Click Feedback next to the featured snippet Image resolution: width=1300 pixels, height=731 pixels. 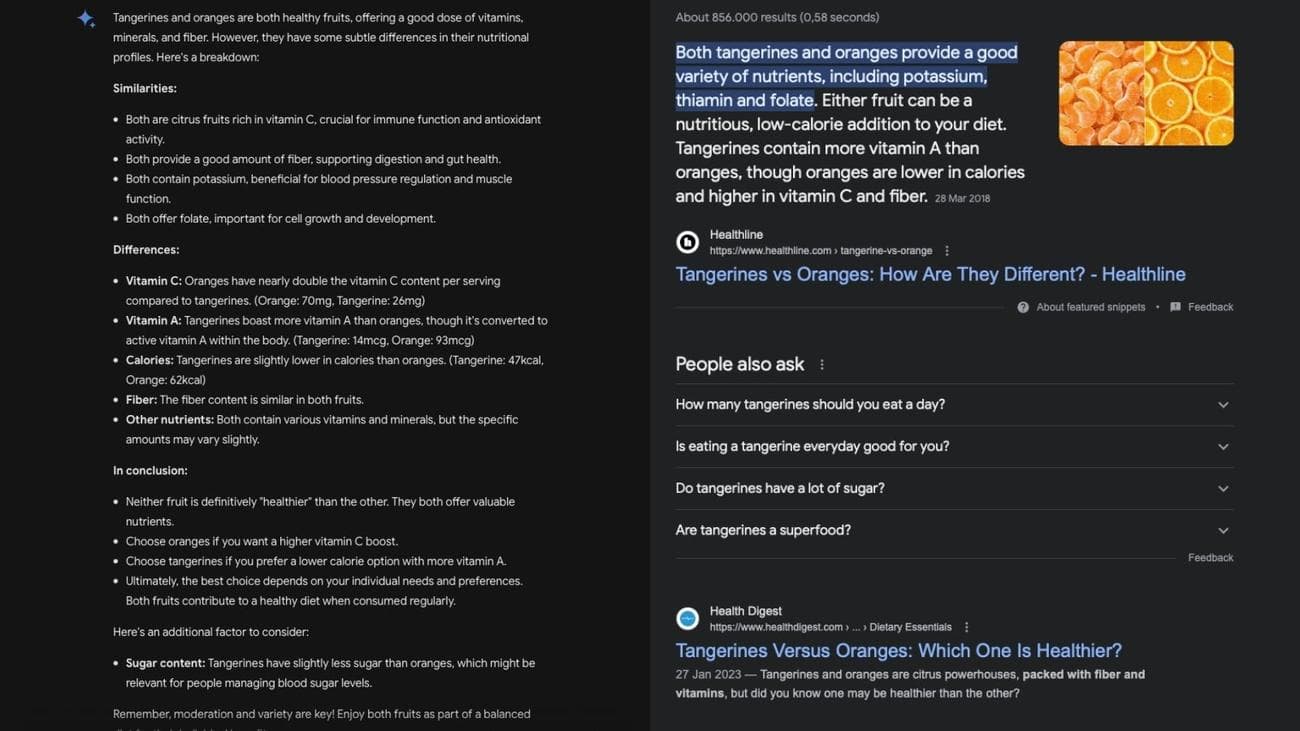coord(1211,307)
